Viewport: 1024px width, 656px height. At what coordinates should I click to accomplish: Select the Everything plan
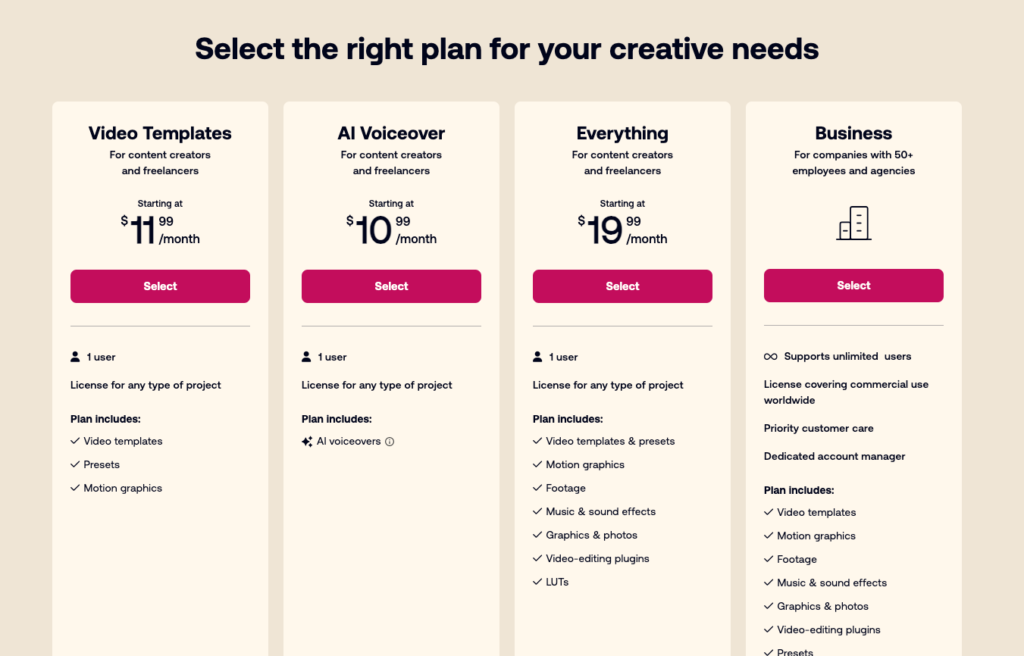coord(622,286)
